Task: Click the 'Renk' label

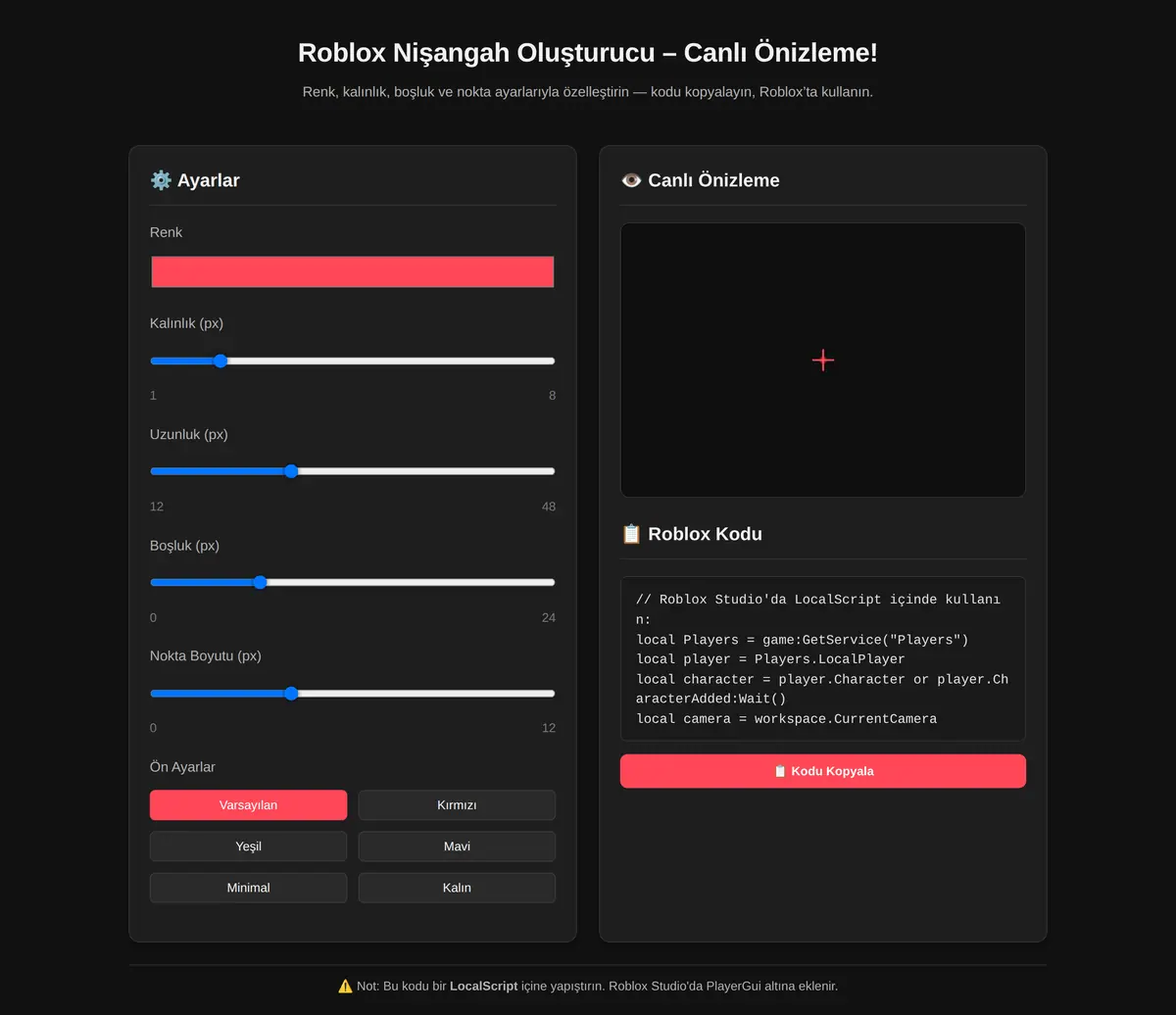Action: coord(166,232)
